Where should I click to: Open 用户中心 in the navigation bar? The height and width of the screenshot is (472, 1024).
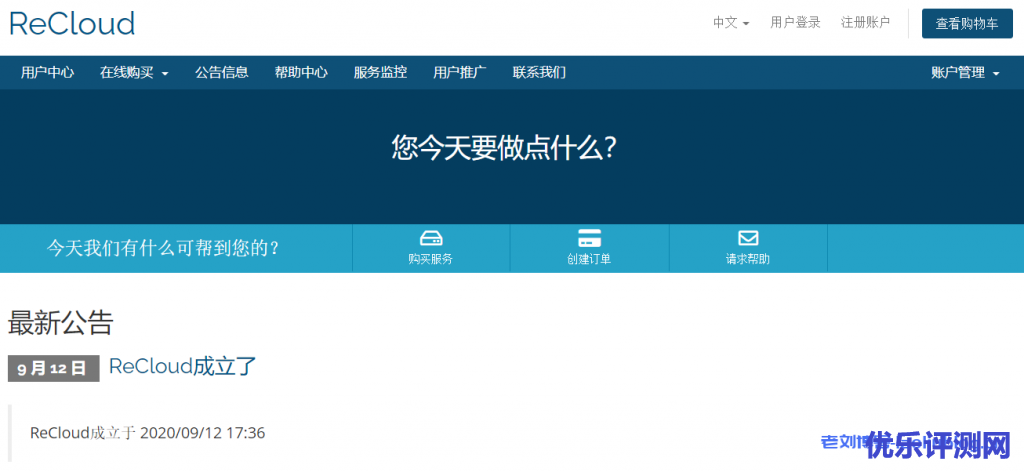pyautogui.click(x=47, y=72)
